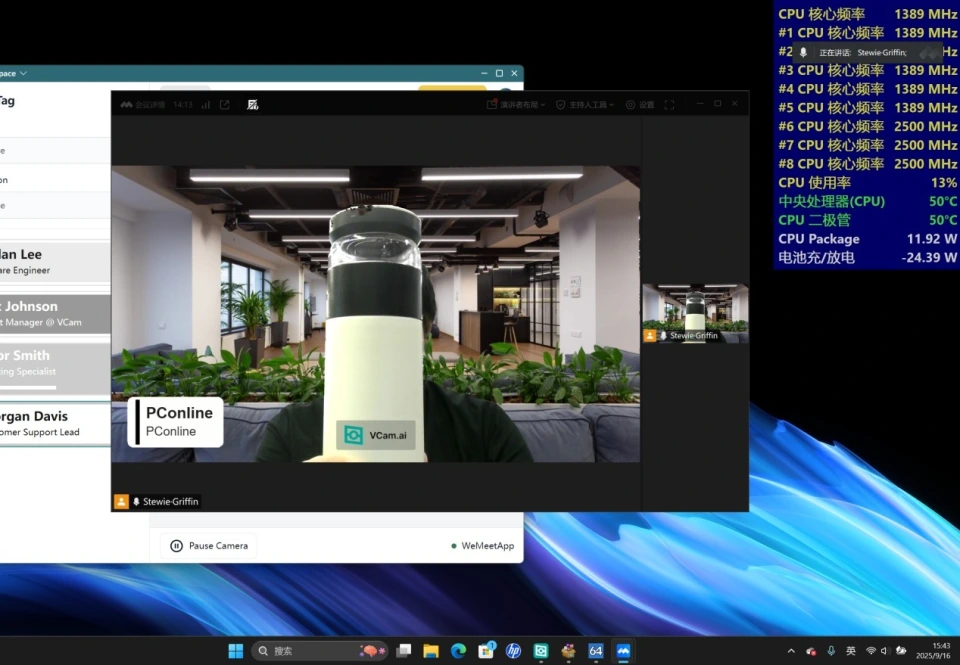Open Microsoft Edge from the taskbar
960x665 pixels.
point(458,651)
